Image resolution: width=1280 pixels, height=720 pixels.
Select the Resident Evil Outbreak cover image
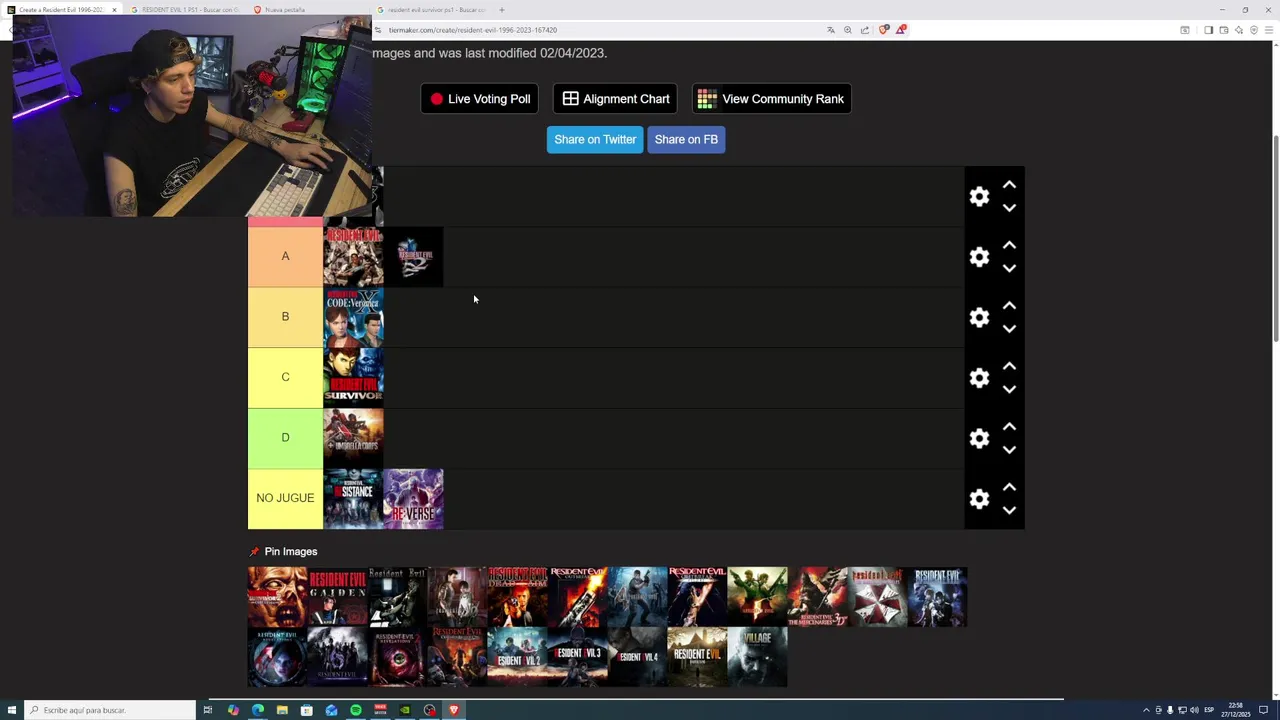pyautogui.click(x=578, y=597)
